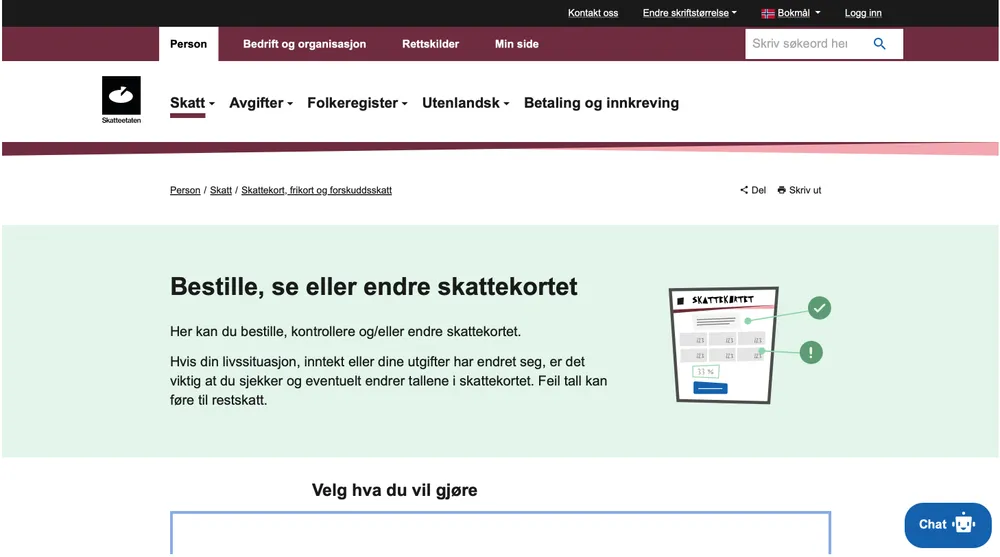The width and height of the screenshot is (1000, 557).
Task: Go to the Min side tab
Action: coord(516,44)
